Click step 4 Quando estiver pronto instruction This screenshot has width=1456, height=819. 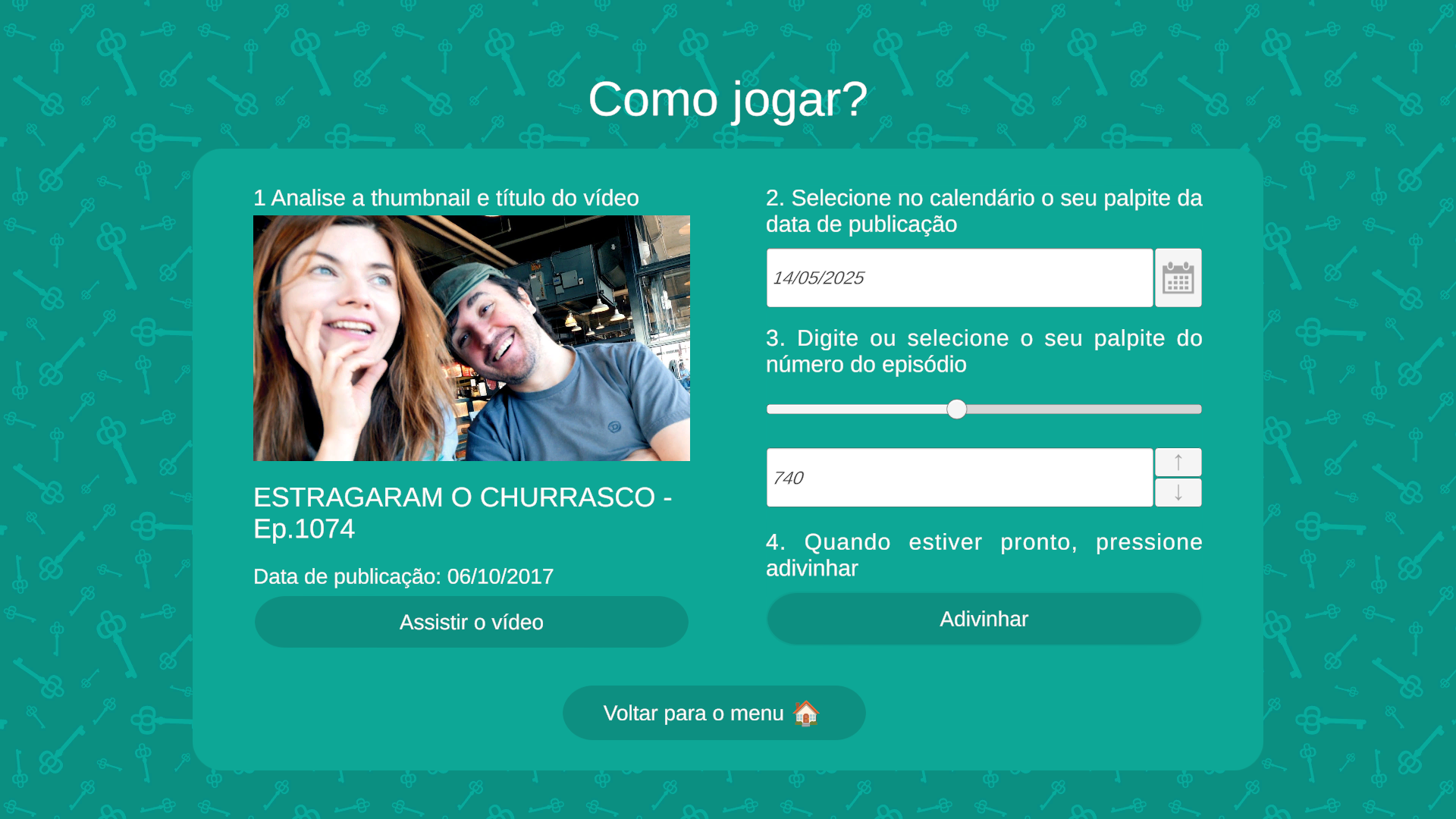coord(984,555)
